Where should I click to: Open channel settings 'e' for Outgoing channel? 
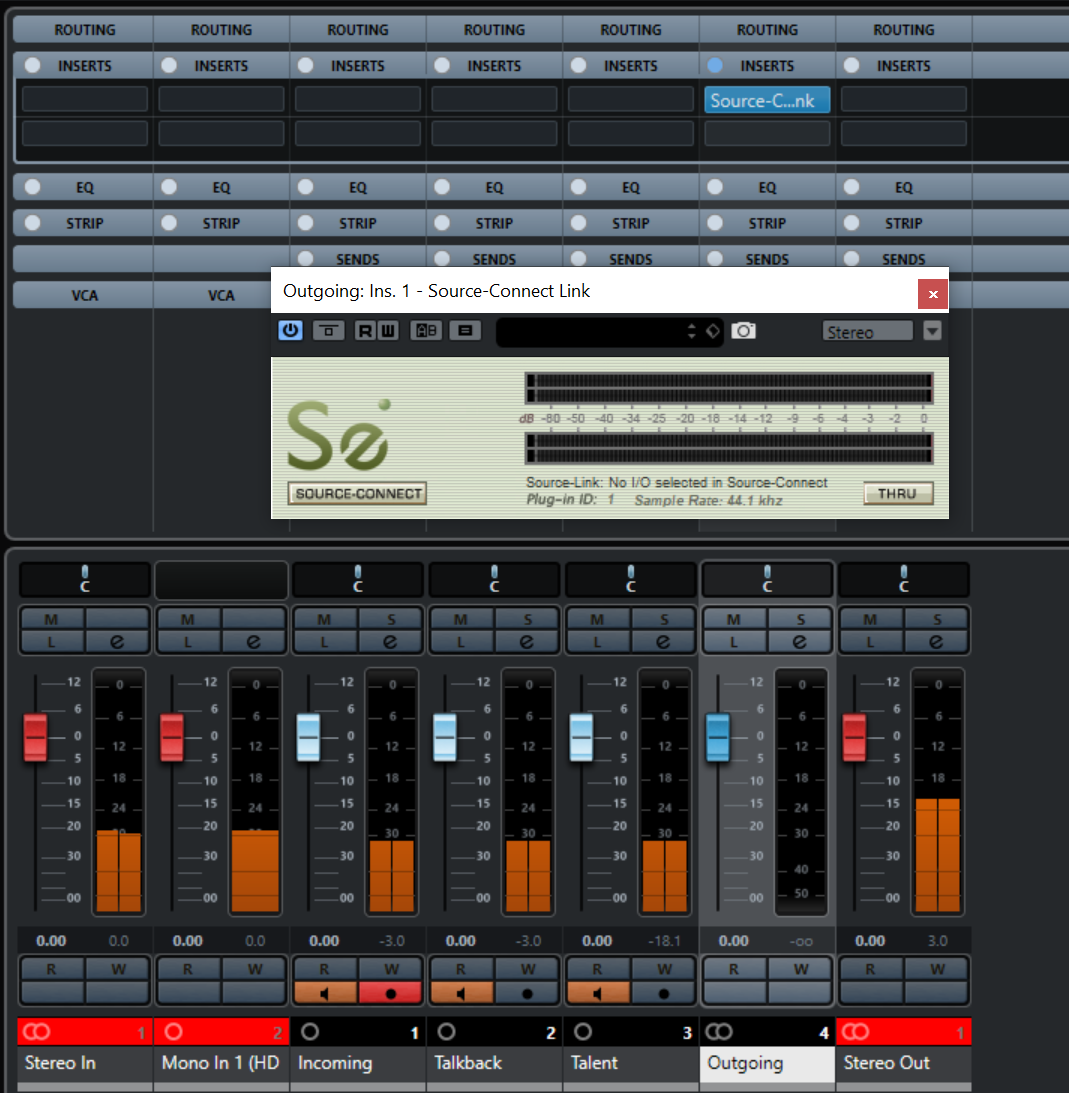799,642
